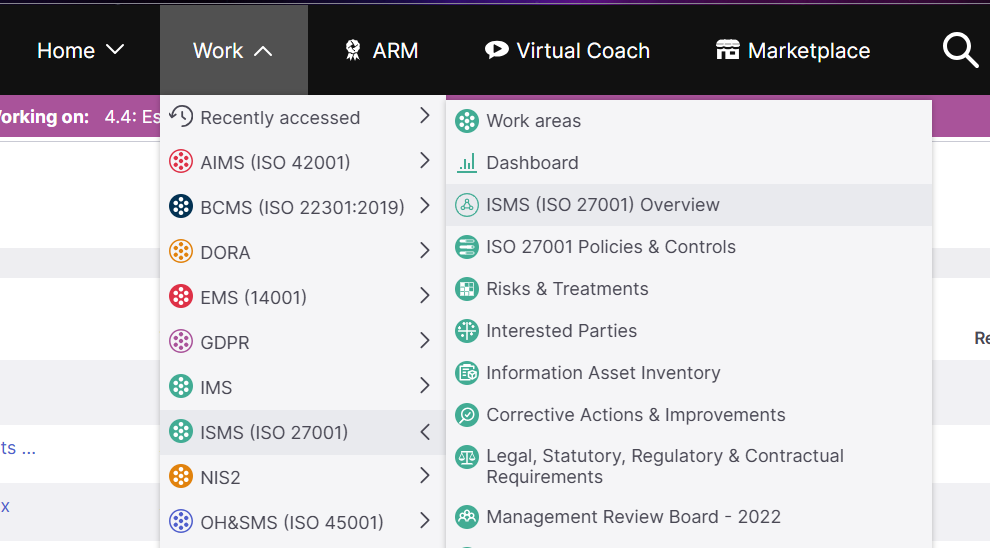The width and height of the screenshot is (990, 548).
Task: Click the Management Review Board people icon
Action: (x=467, y=516)
